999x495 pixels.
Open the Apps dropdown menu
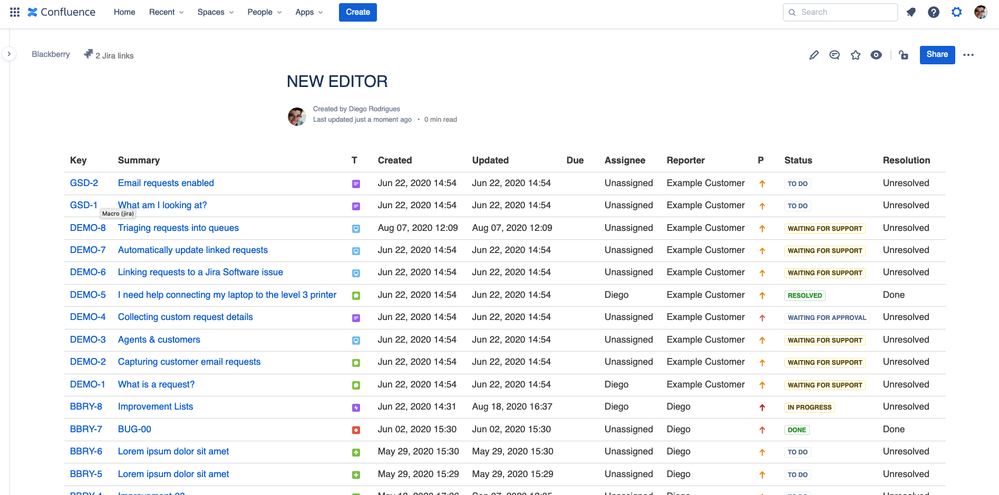pyautogui.click(x=309, y=12)
